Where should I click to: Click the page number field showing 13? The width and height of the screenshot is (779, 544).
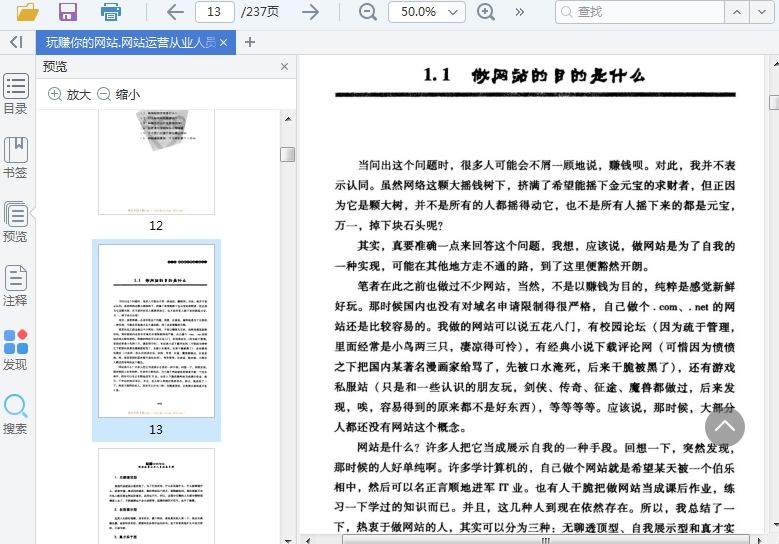(x=215, y=11)
